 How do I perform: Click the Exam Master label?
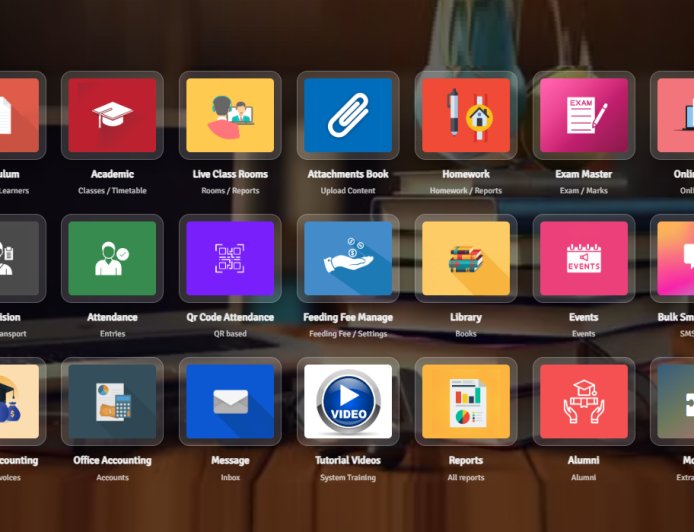tap(584, 174)
